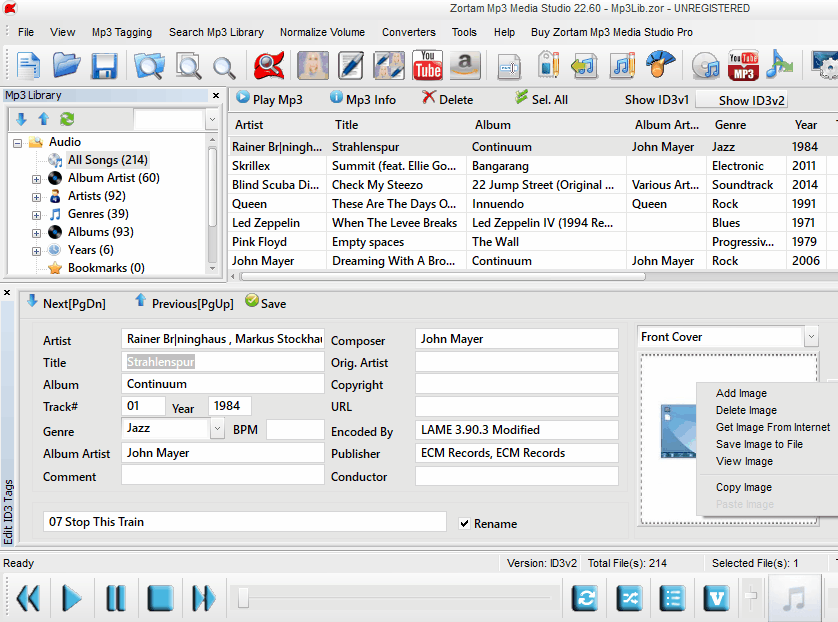Open the Genre dropdown showing Jazz
Screen dimensions: 838x622
click(217, 429)
